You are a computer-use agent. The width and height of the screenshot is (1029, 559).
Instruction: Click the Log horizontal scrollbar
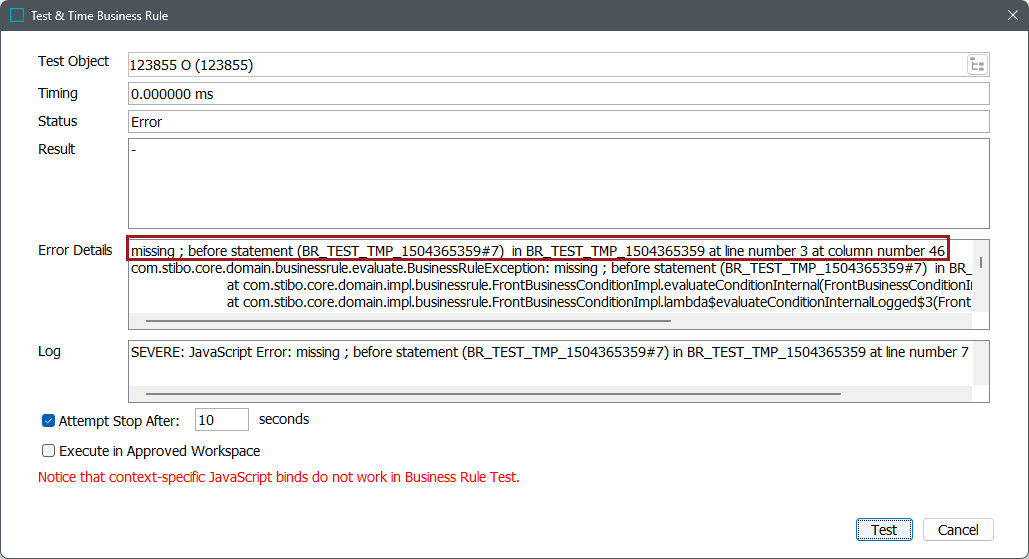click(493, 394)
